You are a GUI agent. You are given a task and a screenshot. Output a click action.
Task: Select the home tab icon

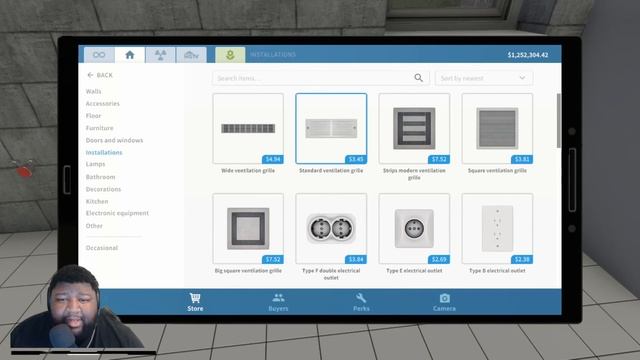coord(130,55)
